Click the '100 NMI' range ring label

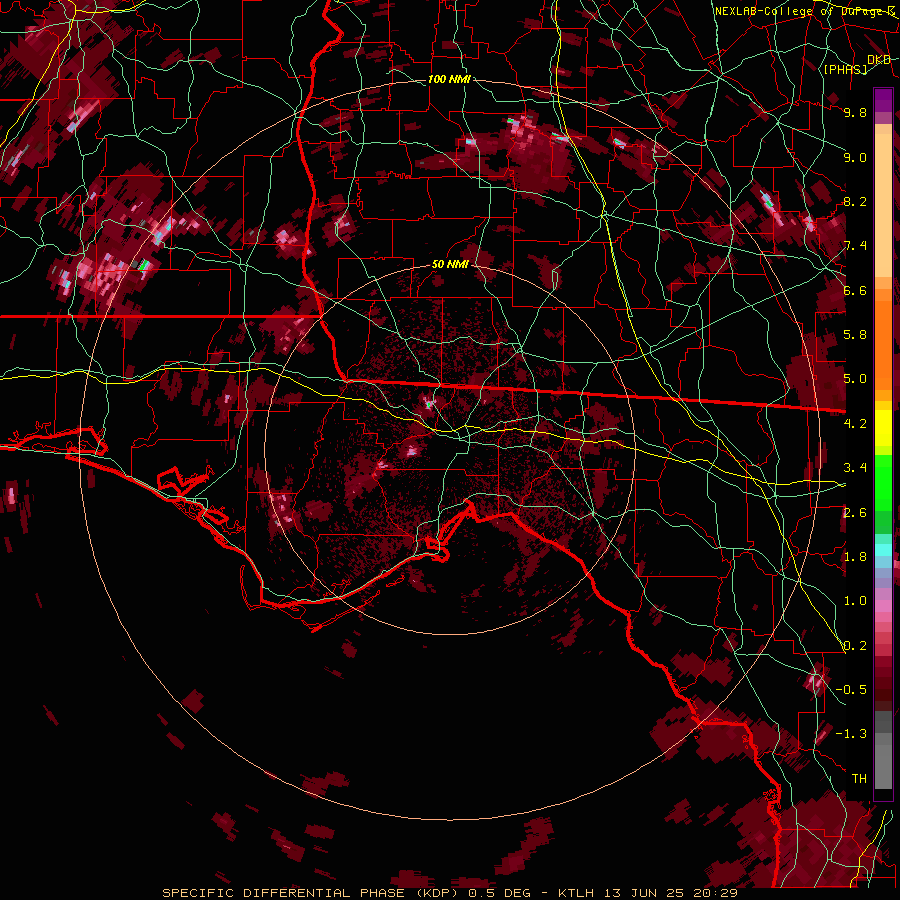(449, 79)
